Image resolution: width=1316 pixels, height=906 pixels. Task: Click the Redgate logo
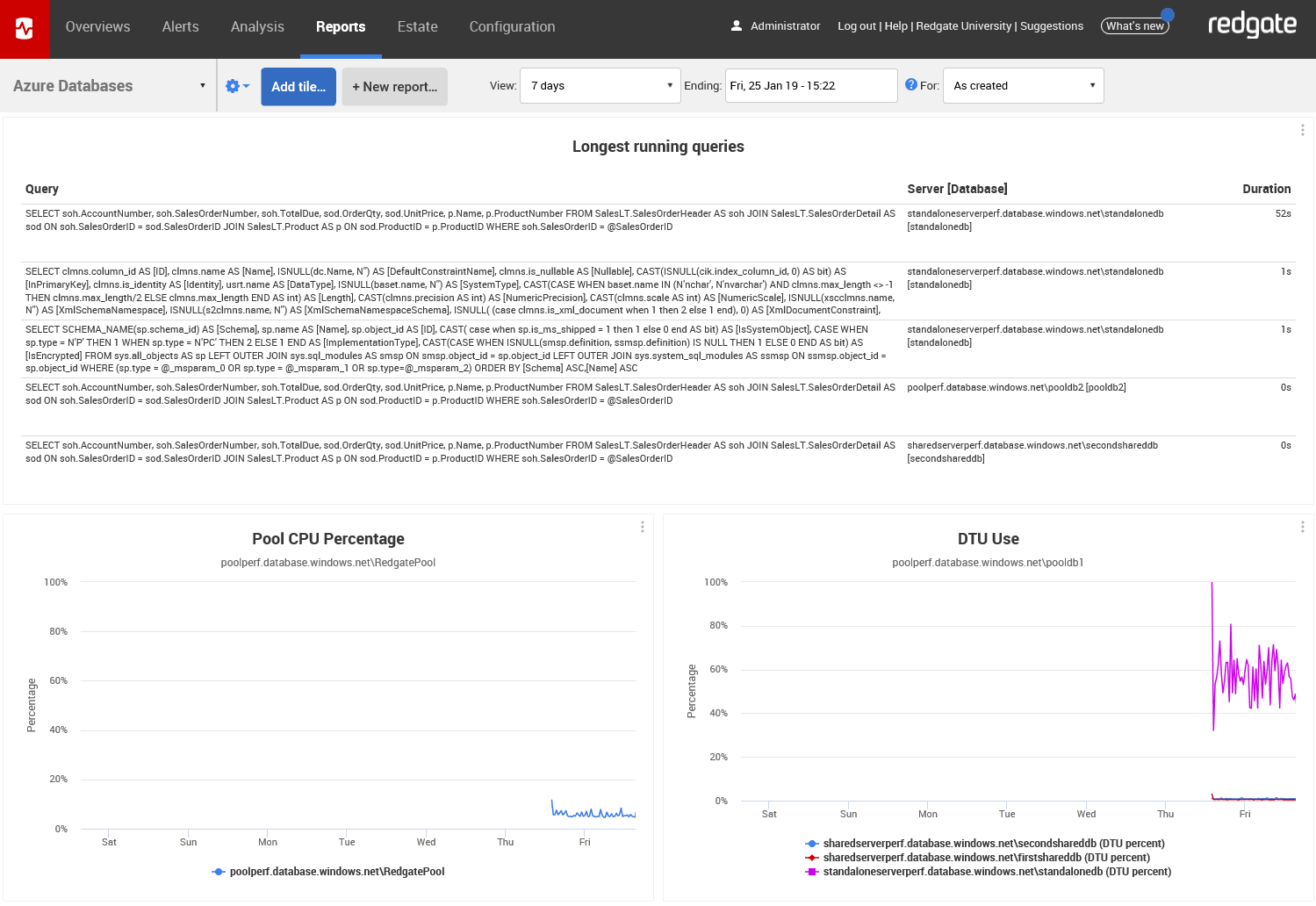click(1252, 25)
